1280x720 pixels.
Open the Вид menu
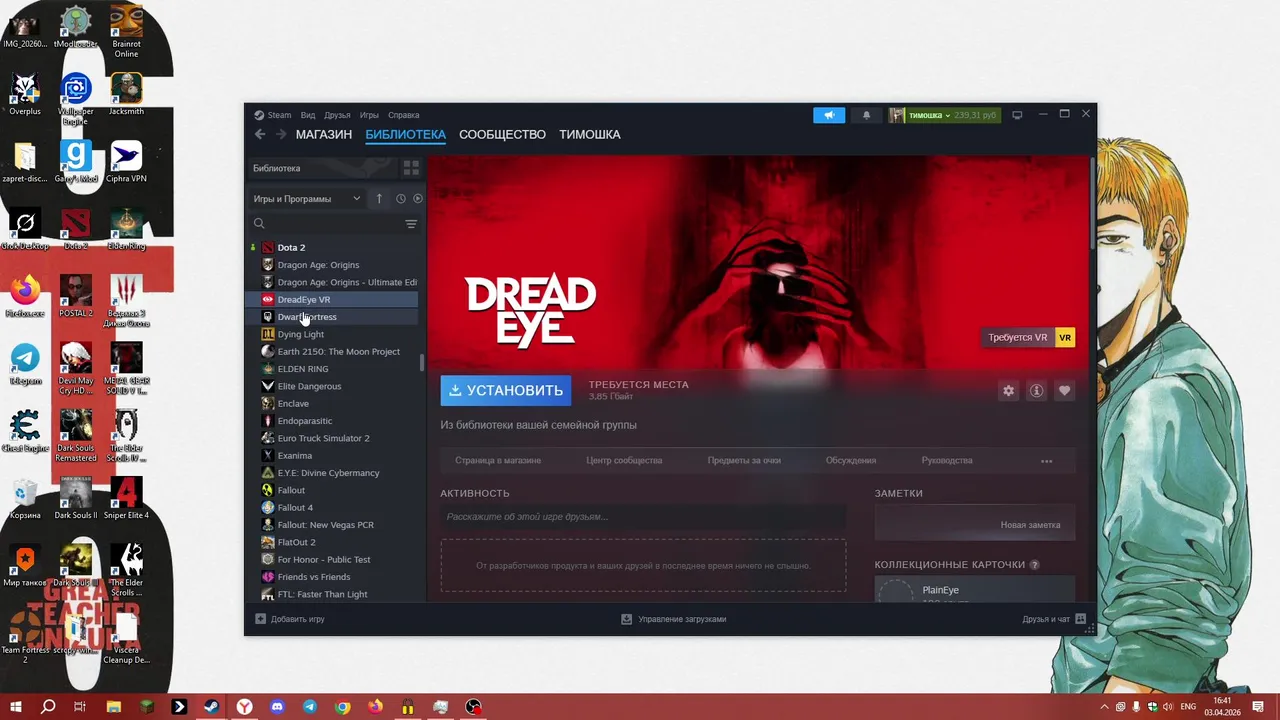point(308,115)
